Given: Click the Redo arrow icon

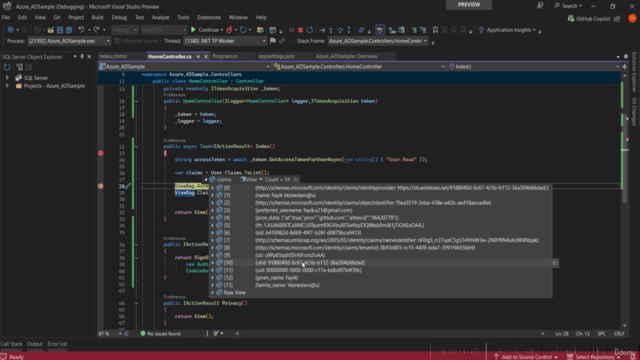Looking at the screenshot, I should 96,30.
